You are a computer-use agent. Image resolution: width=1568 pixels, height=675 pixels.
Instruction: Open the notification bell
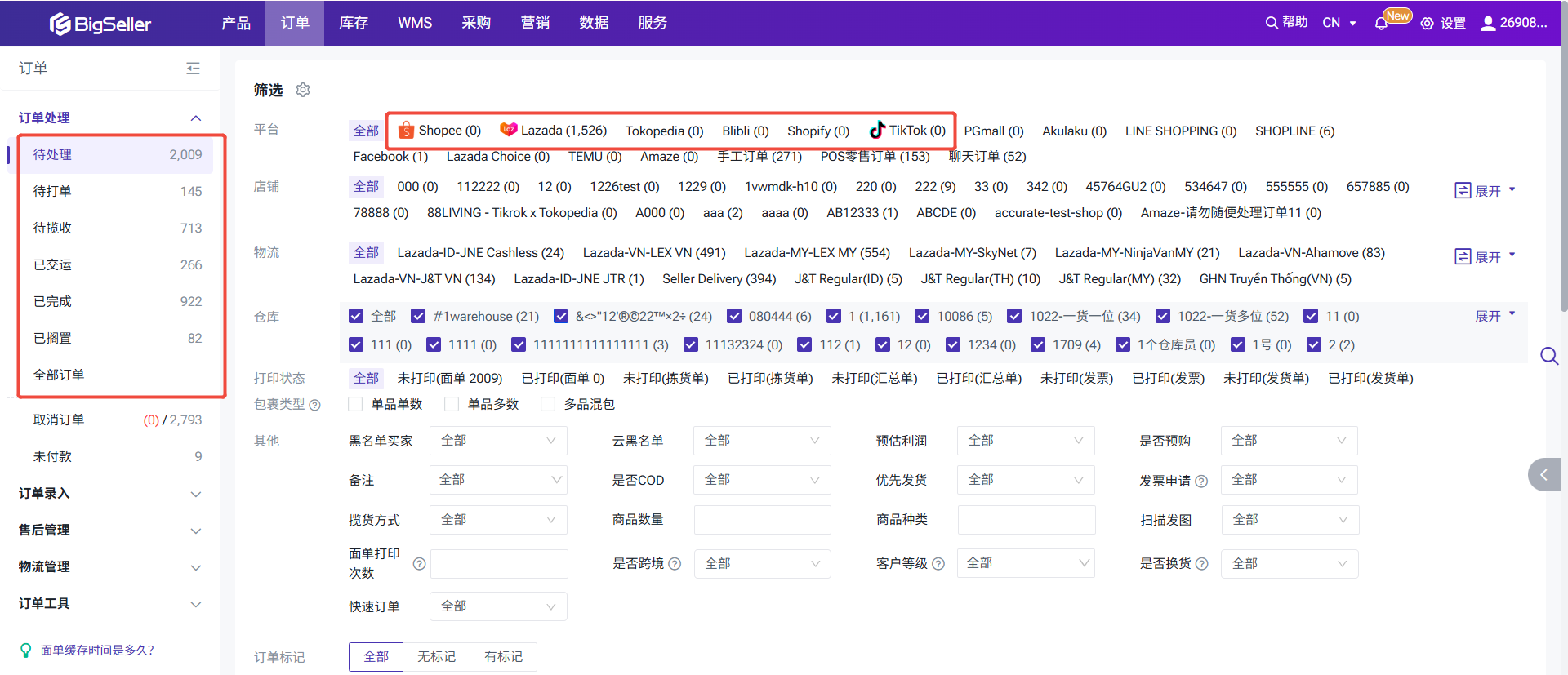coord(1381,24)
